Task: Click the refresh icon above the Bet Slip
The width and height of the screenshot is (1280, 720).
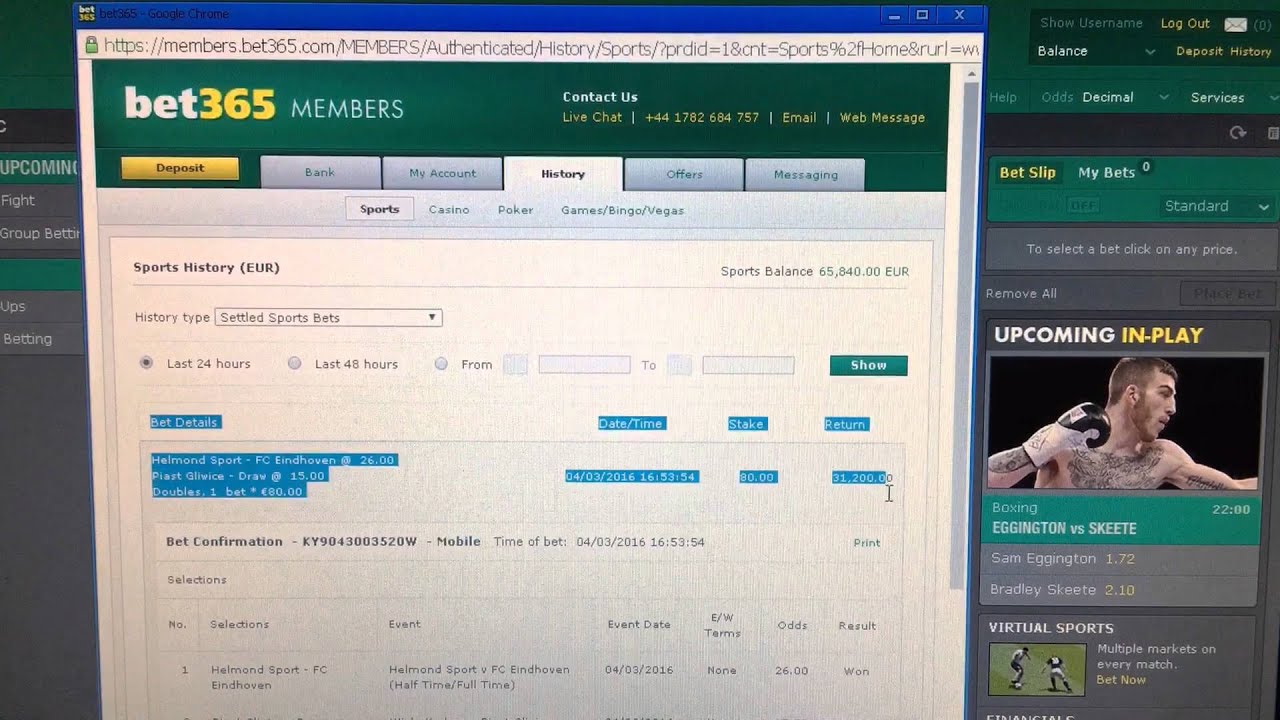Action: tap(1238, 133)
